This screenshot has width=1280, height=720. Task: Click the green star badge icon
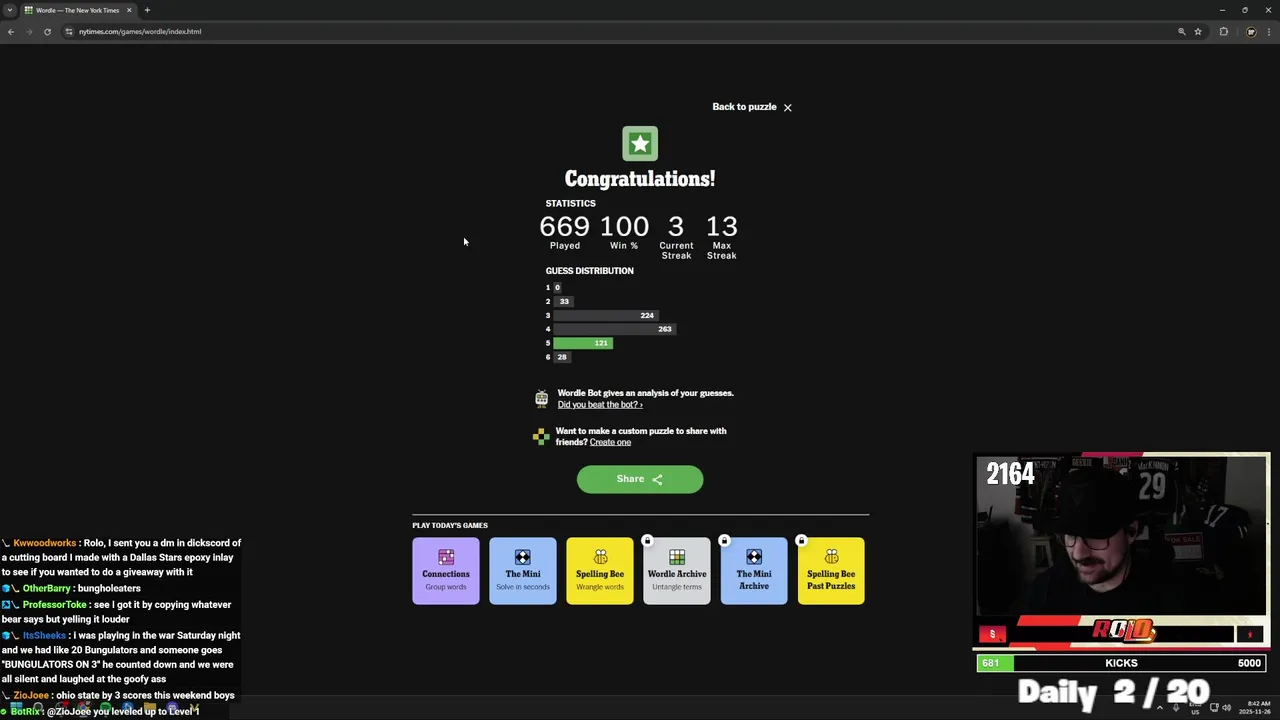coord(640,144)
